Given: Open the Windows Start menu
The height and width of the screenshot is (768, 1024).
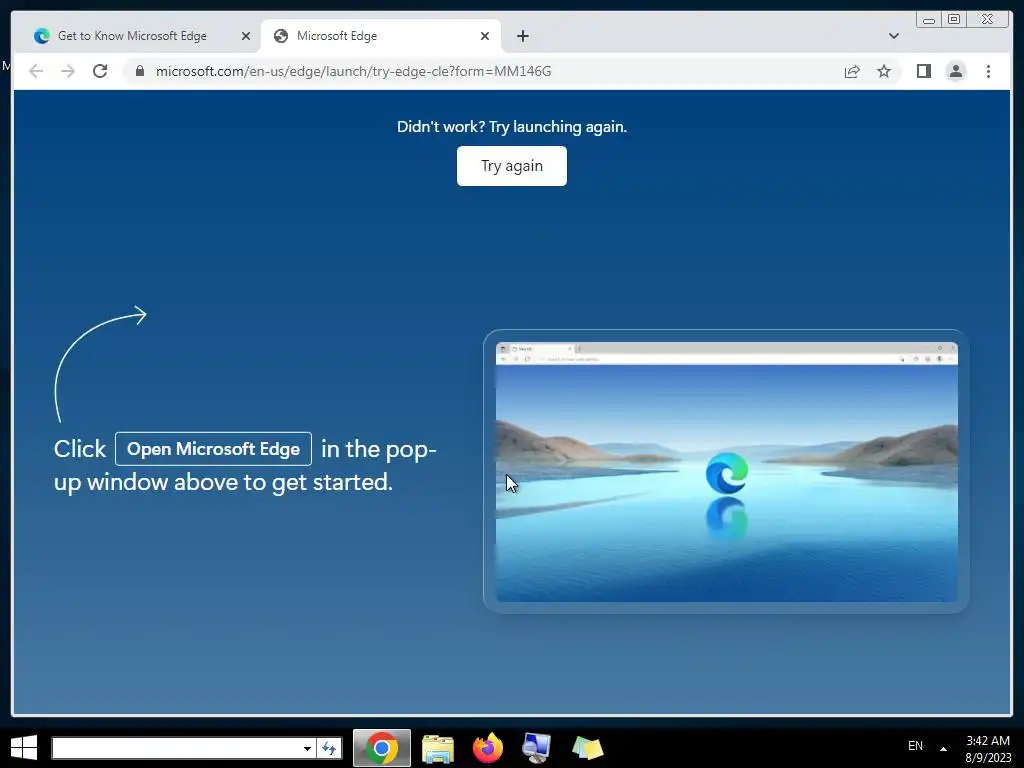Looking at the screenshot, I should 24,747.
